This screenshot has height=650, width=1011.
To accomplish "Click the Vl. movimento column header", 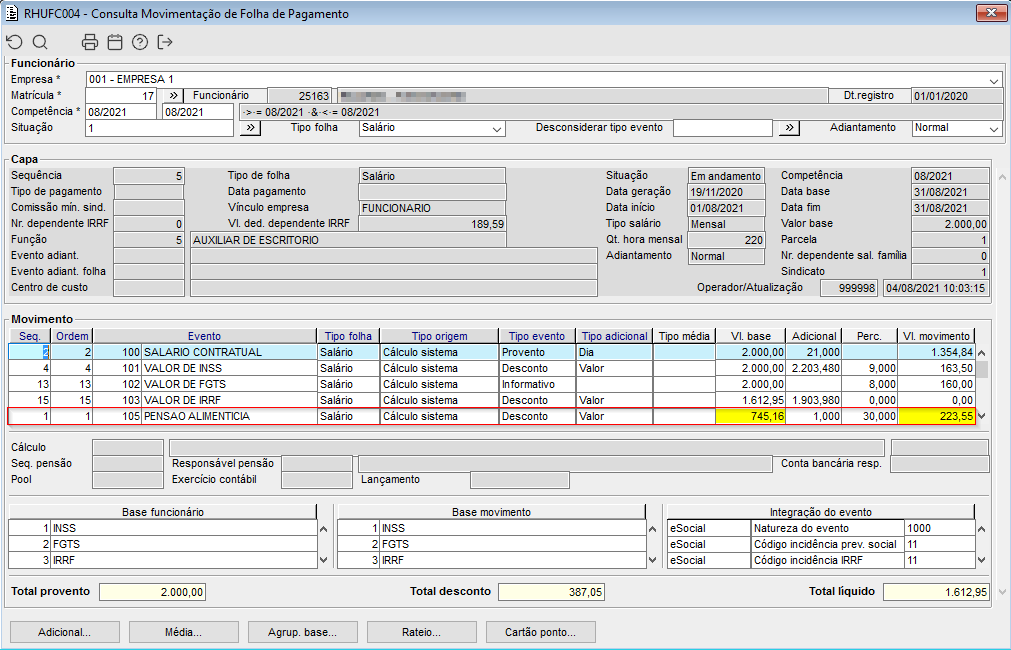I will (935, 337).
